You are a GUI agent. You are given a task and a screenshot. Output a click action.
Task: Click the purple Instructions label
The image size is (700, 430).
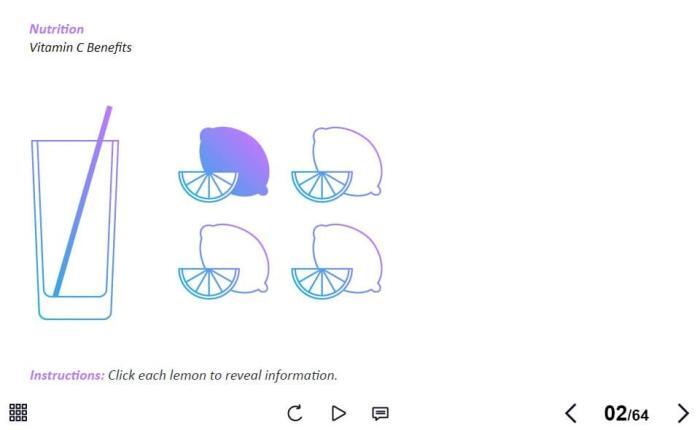[x=67, y=375]
